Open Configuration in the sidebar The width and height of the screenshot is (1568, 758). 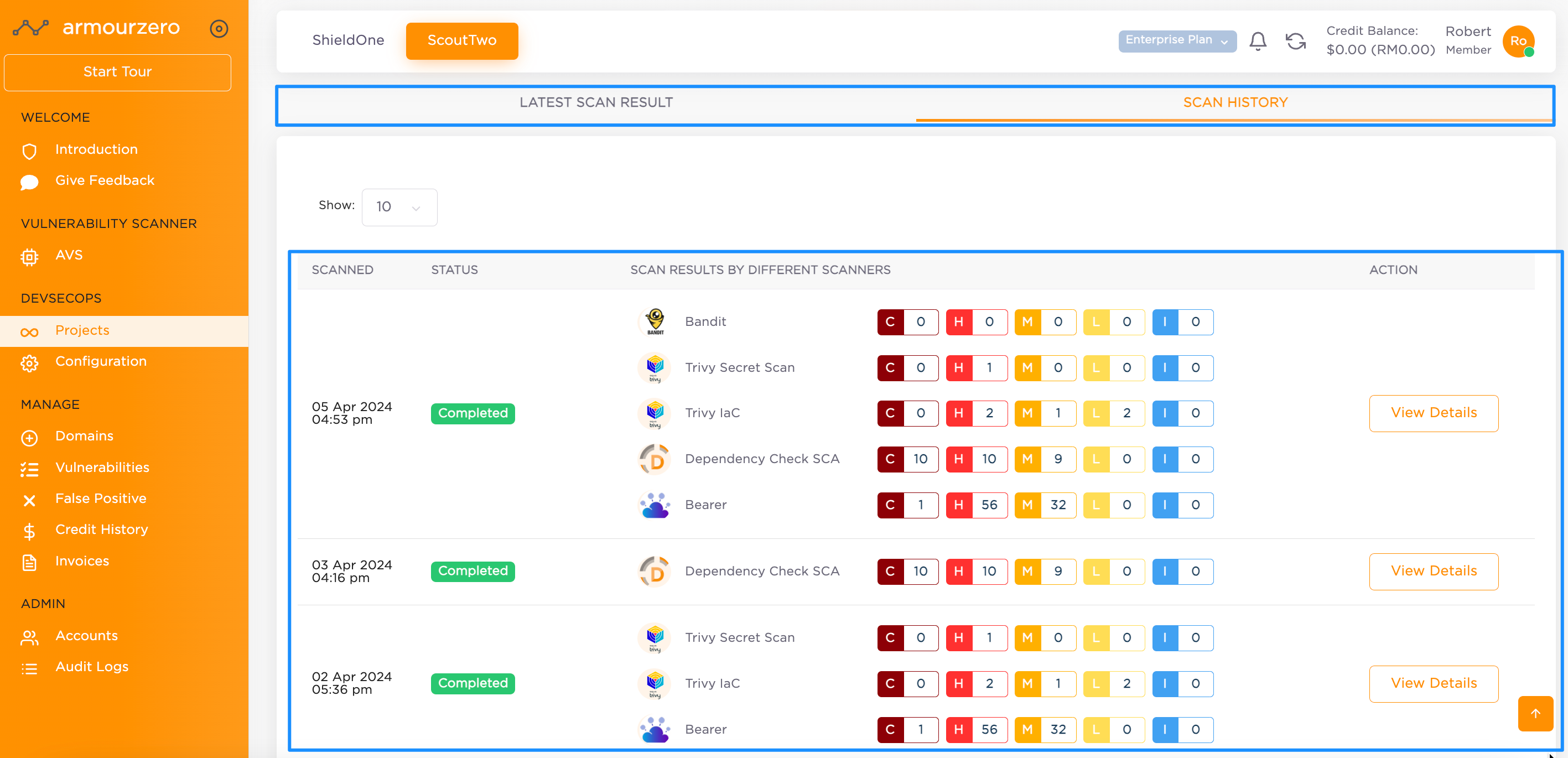click(101, 362)
